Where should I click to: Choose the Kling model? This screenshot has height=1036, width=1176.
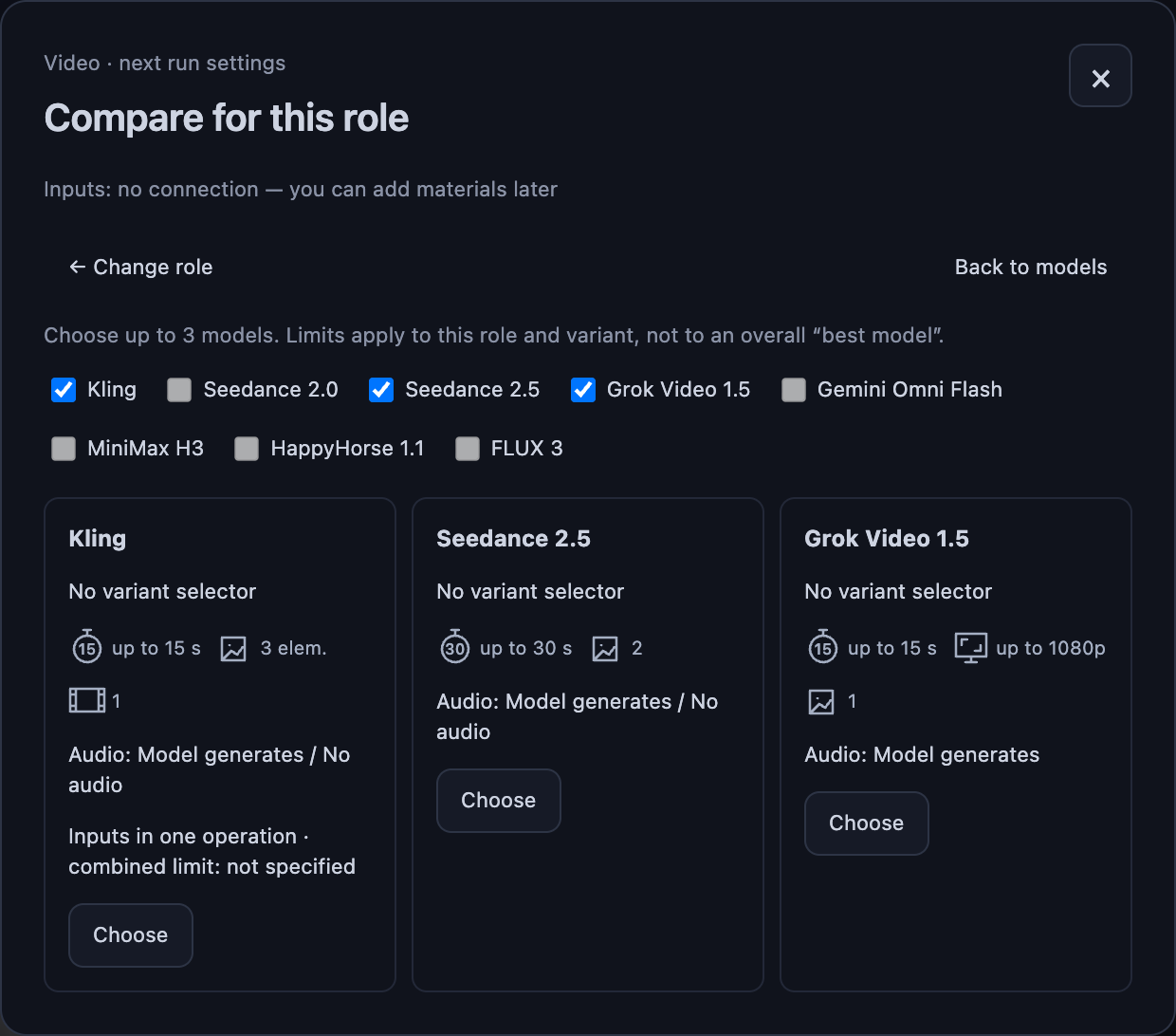(131, 935)
